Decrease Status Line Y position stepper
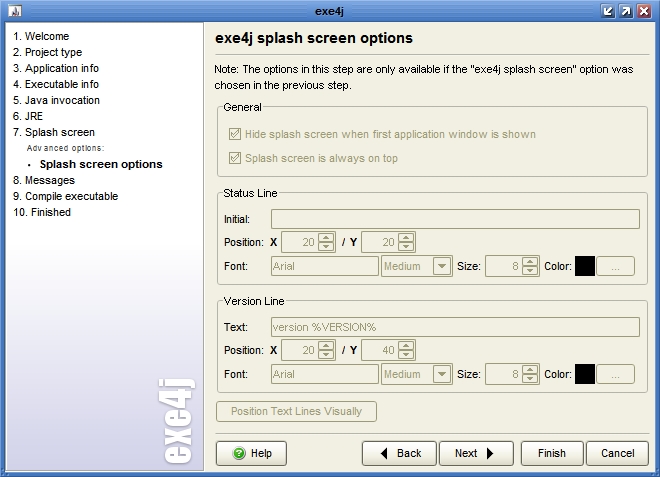 406,246
